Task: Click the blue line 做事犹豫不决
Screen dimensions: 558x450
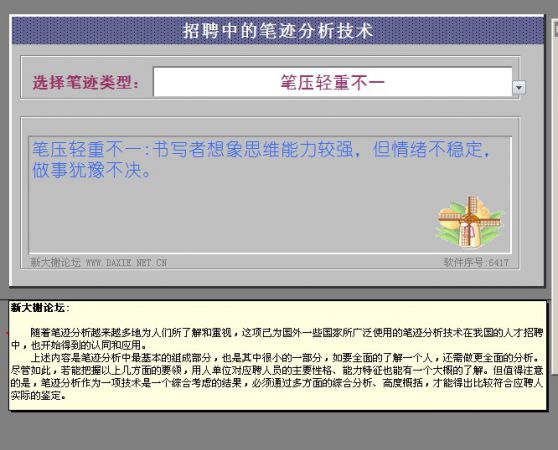Action: [92, 170]
